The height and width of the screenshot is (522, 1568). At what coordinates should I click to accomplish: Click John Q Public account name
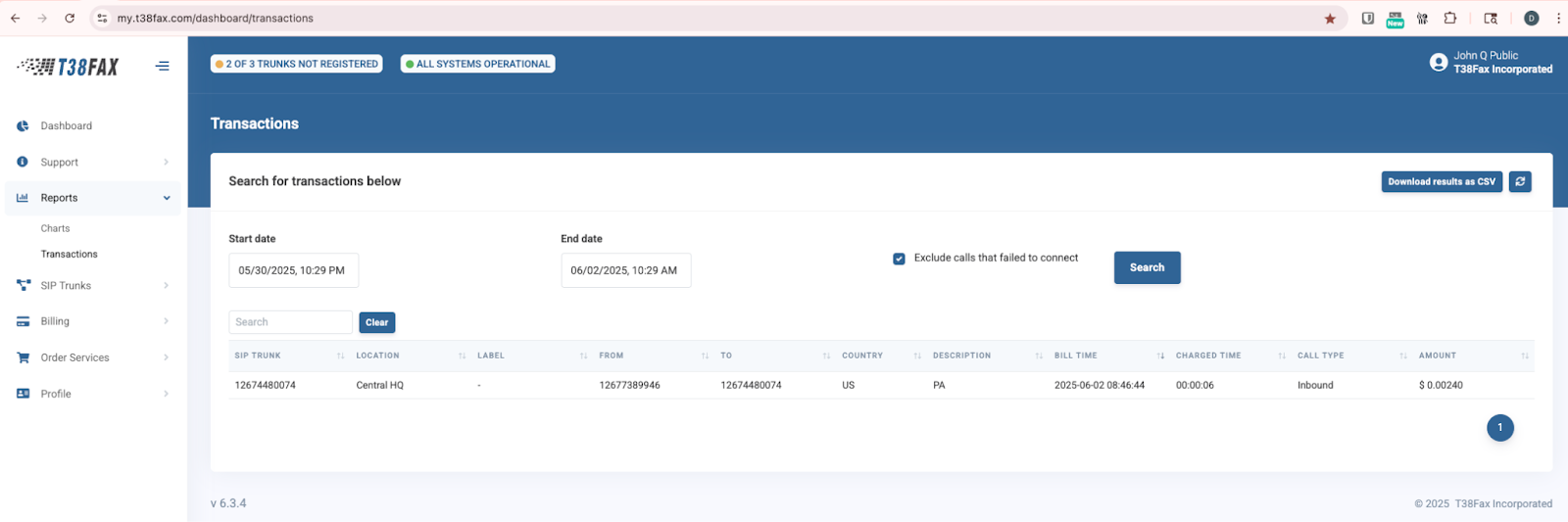tap(1486, 56)
